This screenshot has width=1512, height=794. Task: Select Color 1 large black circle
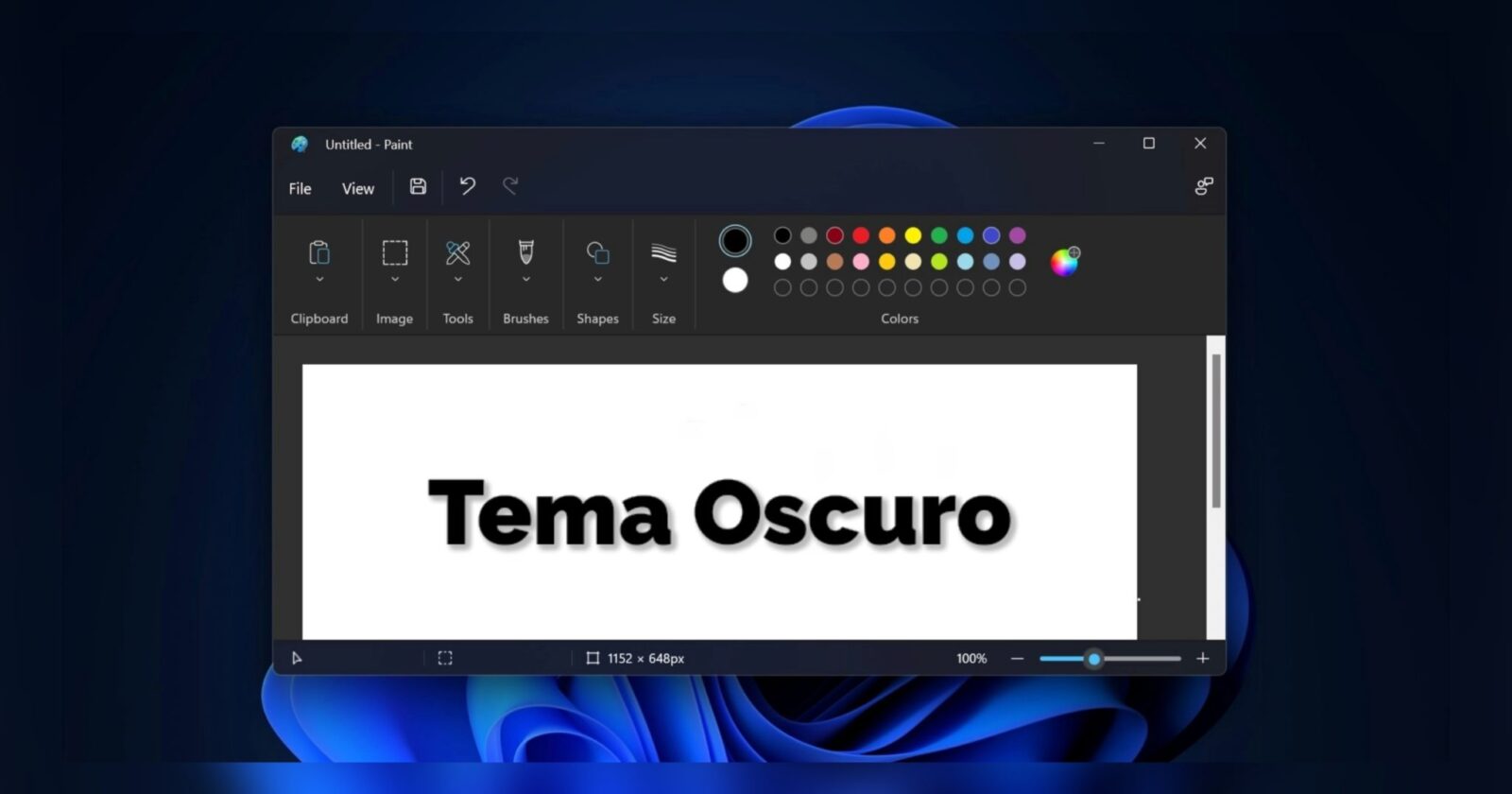735,241
